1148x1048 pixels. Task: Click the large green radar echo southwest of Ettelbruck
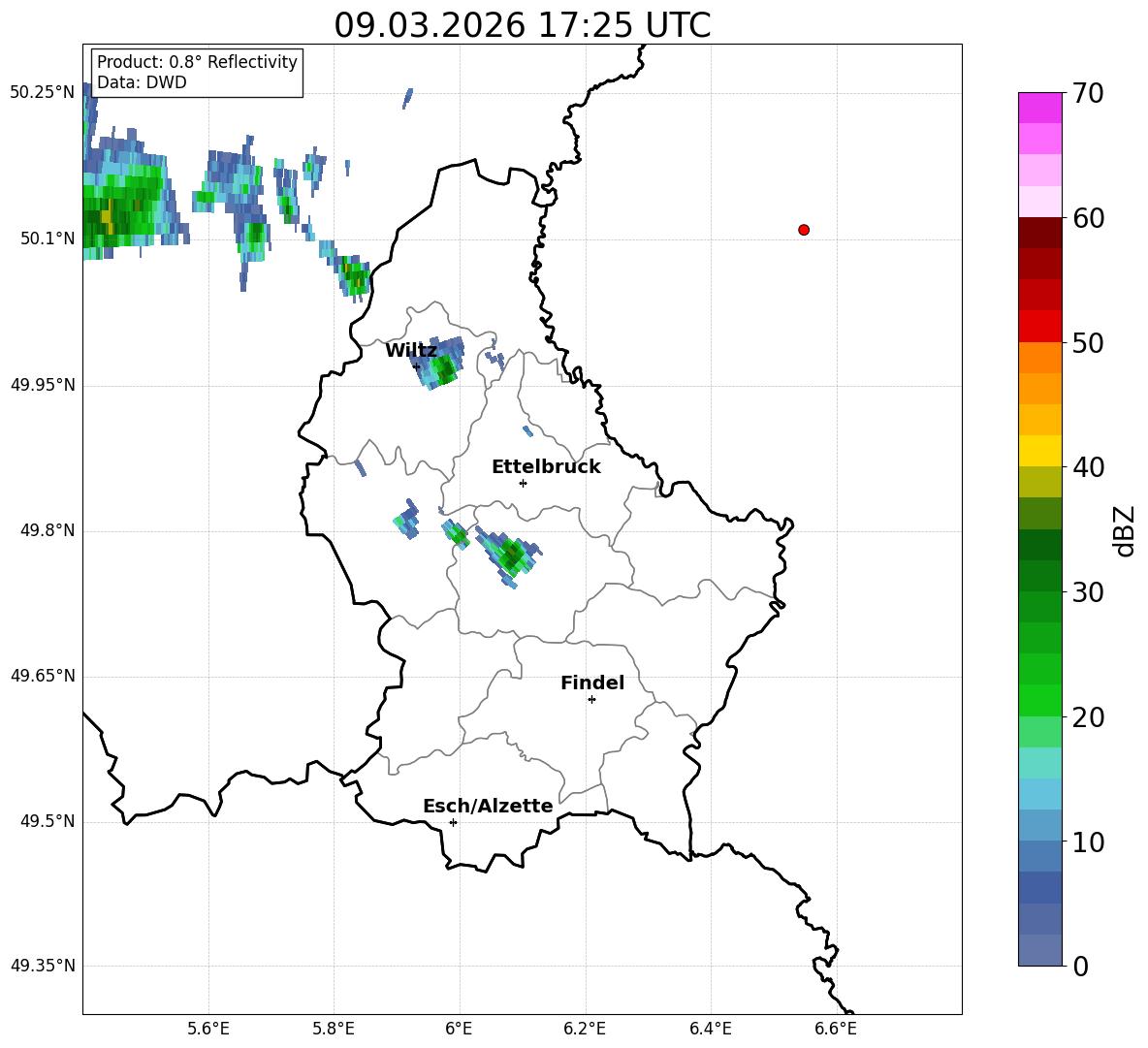tap(510, 556)
